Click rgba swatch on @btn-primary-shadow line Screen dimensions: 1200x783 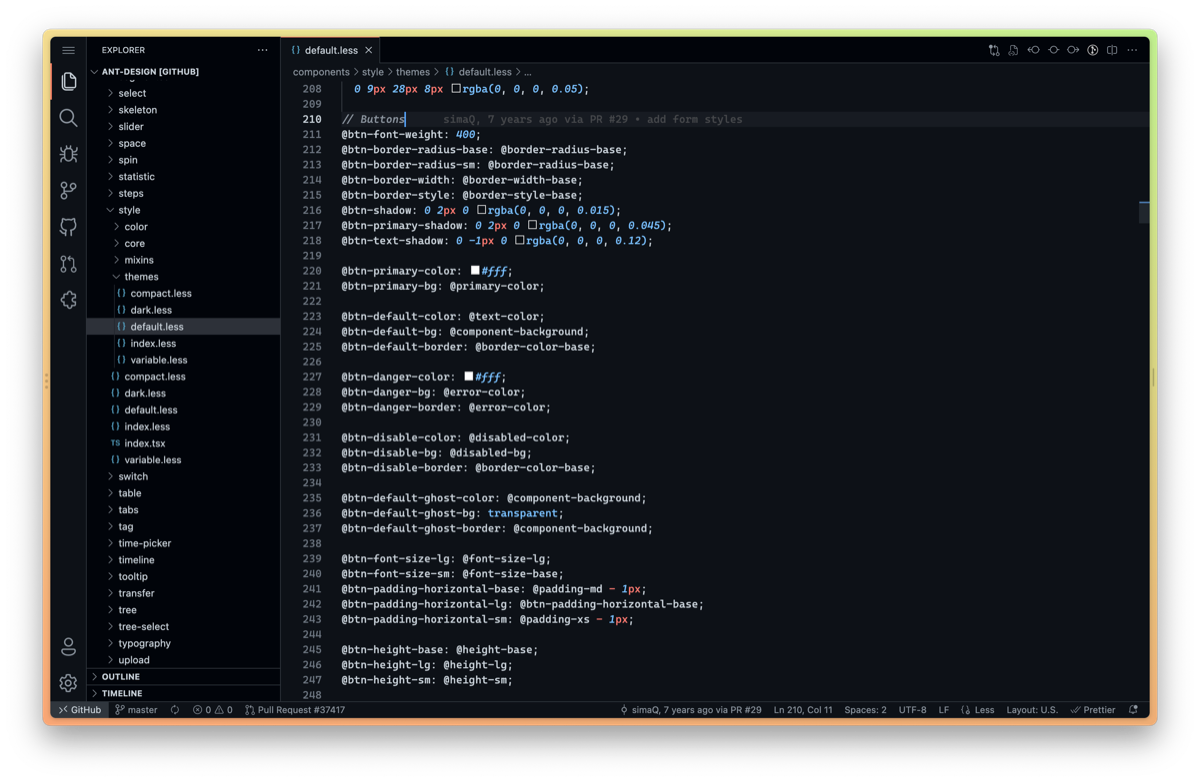[x=532, y=226]
